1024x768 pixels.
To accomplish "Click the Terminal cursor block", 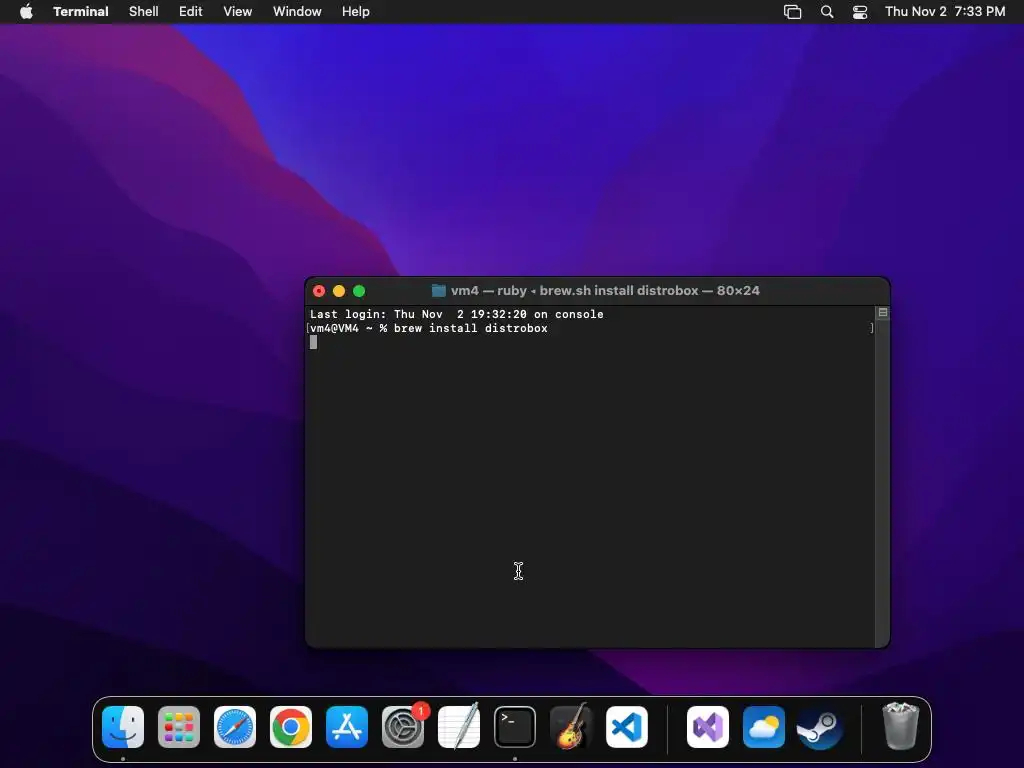I will click(x=313, y=342).
